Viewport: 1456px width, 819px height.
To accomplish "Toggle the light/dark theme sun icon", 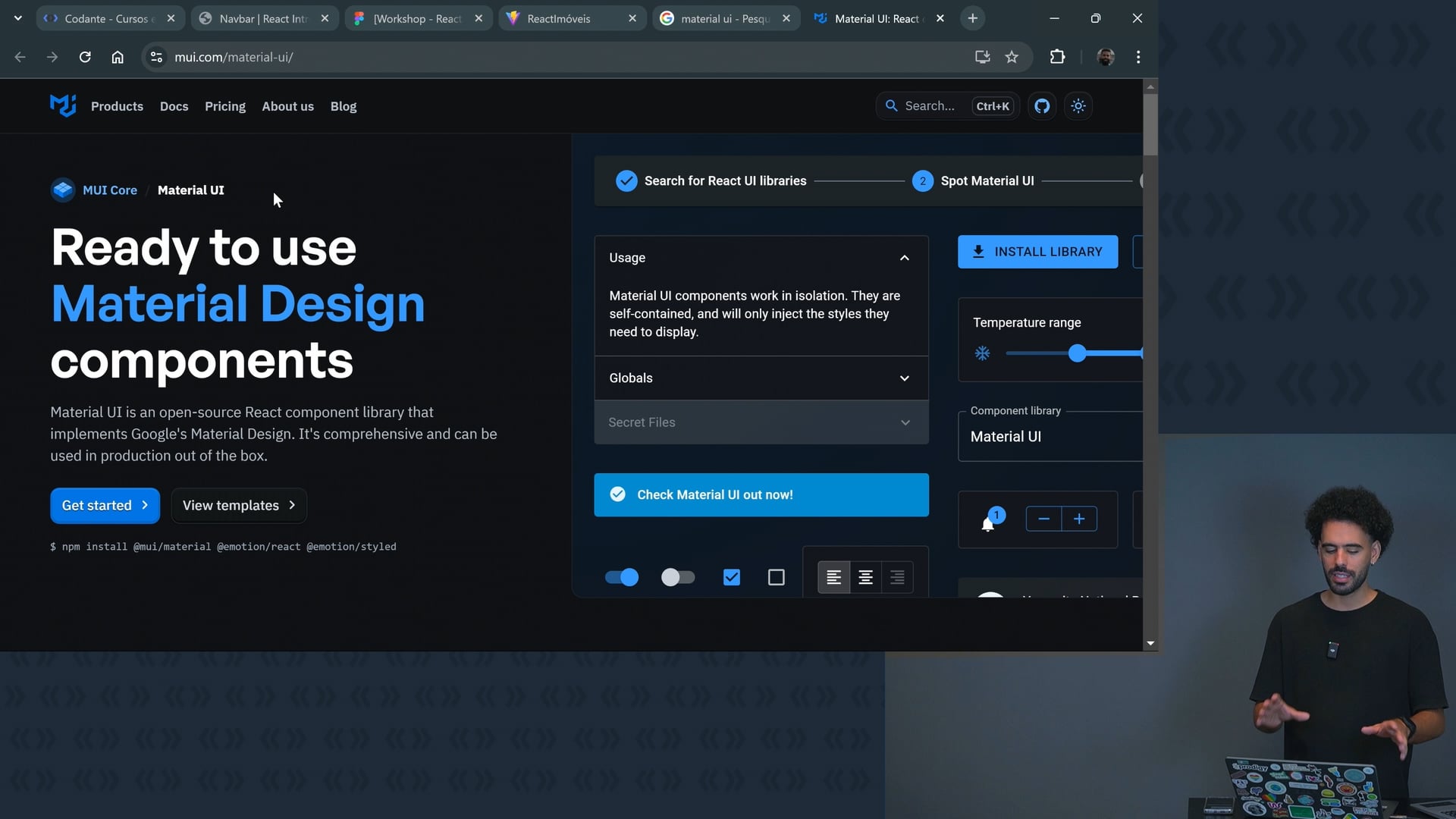I will 1078,106.
